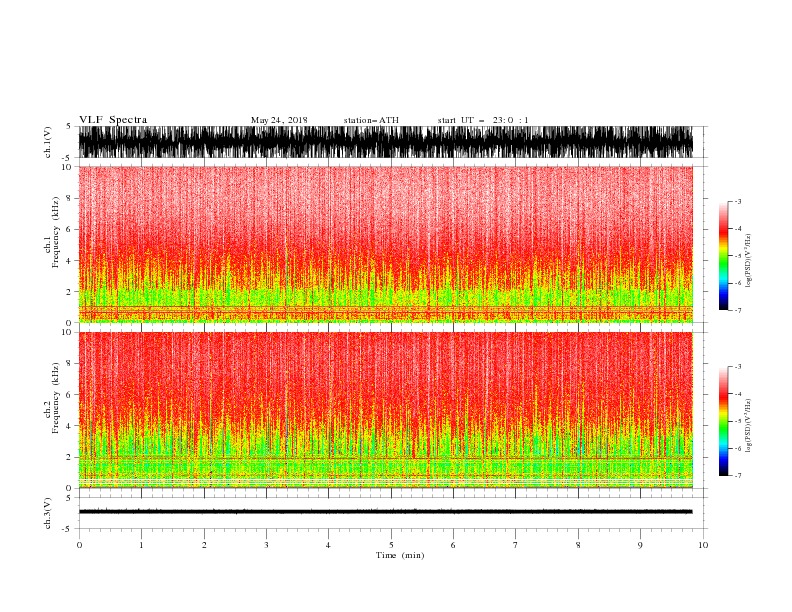Viewport: 792px width, 612px height.
Task: Click inside the ch.1 spectrogram panel
Action: click(385, 244)
